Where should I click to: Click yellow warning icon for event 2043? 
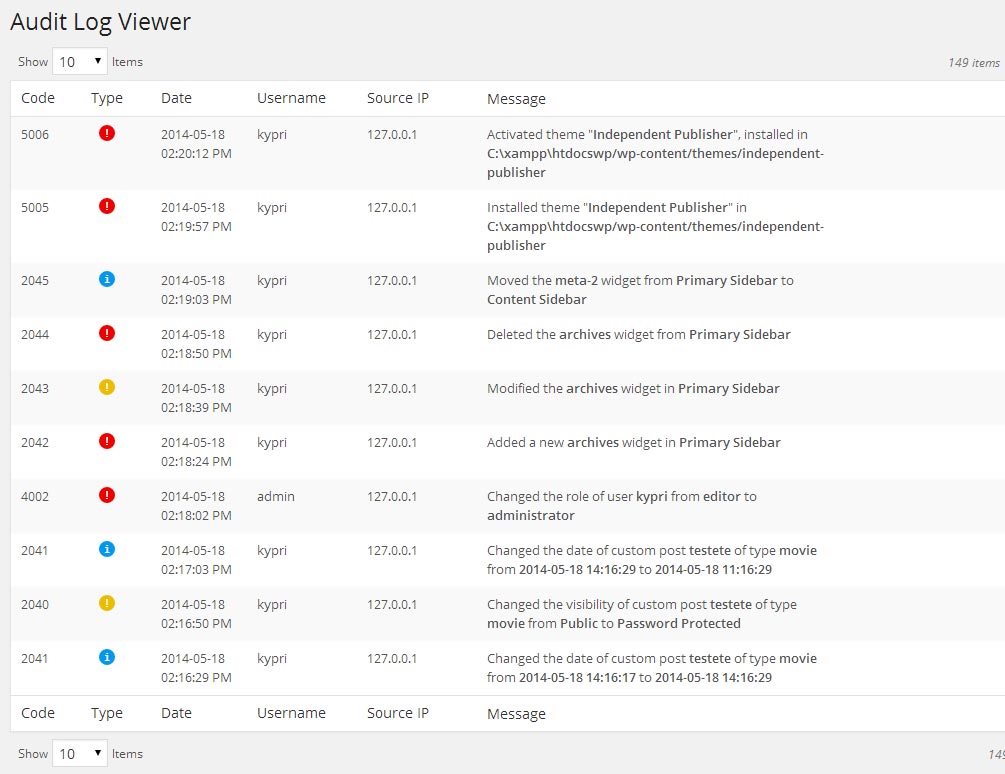click(x=107, y=387)
